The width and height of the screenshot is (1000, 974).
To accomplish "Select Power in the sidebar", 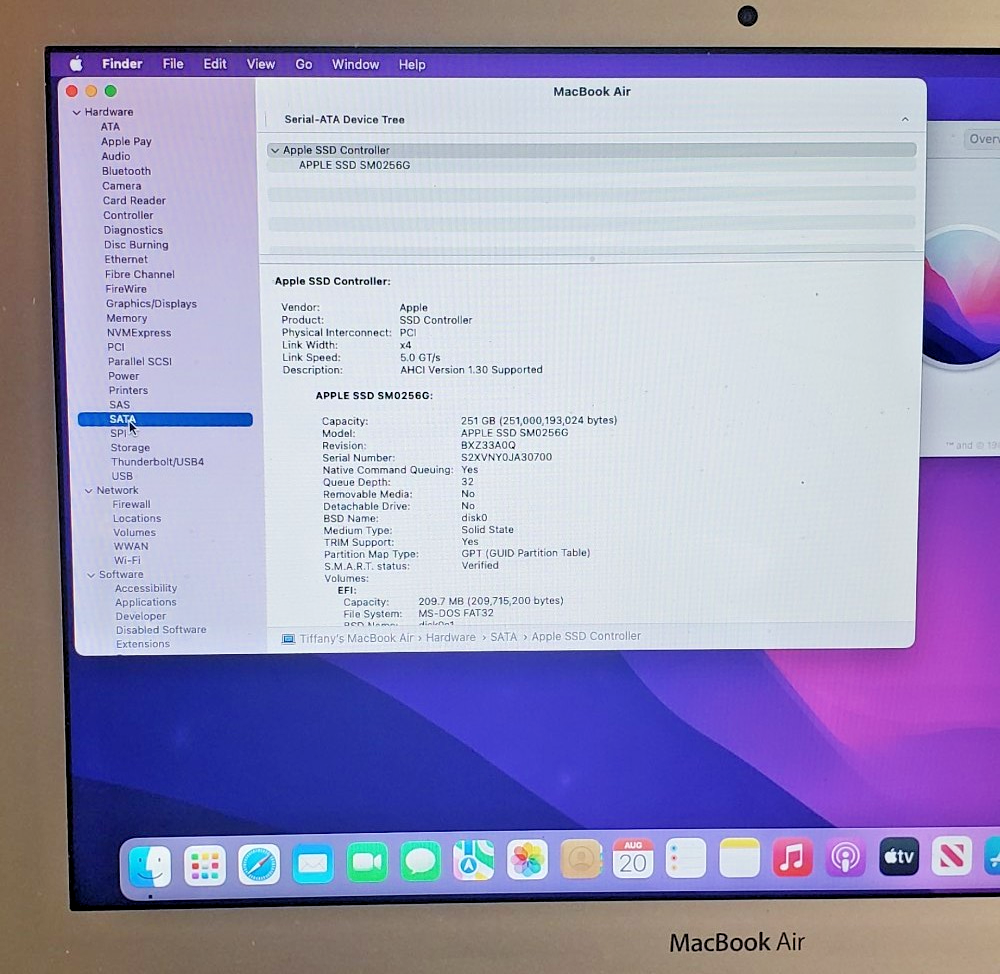I will pyautogui.click(x=124, y=376).
